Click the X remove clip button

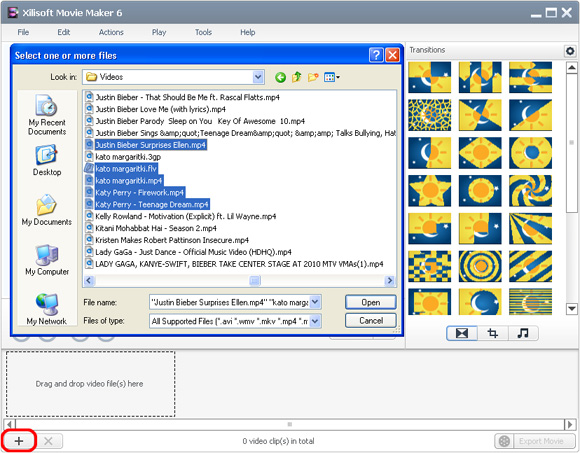click(48, 441)
